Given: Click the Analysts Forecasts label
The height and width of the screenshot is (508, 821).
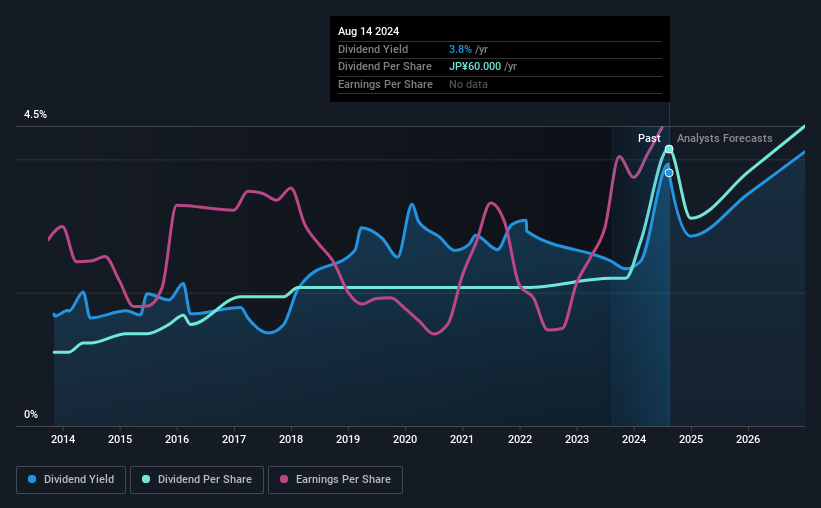Looking at the screenshot, I should pyautogui.click(x=725, y=138).
